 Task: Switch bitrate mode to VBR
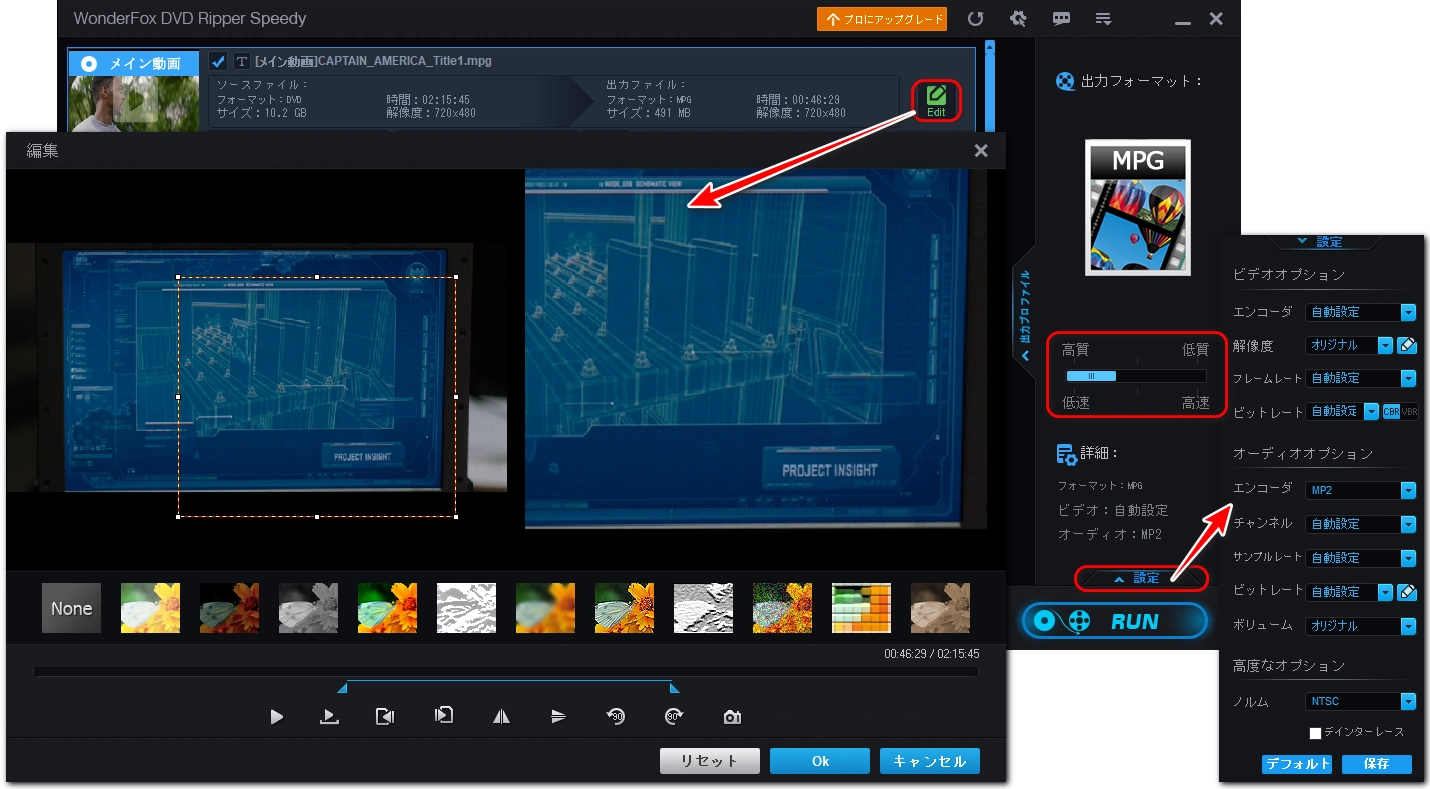point(1409,411)
